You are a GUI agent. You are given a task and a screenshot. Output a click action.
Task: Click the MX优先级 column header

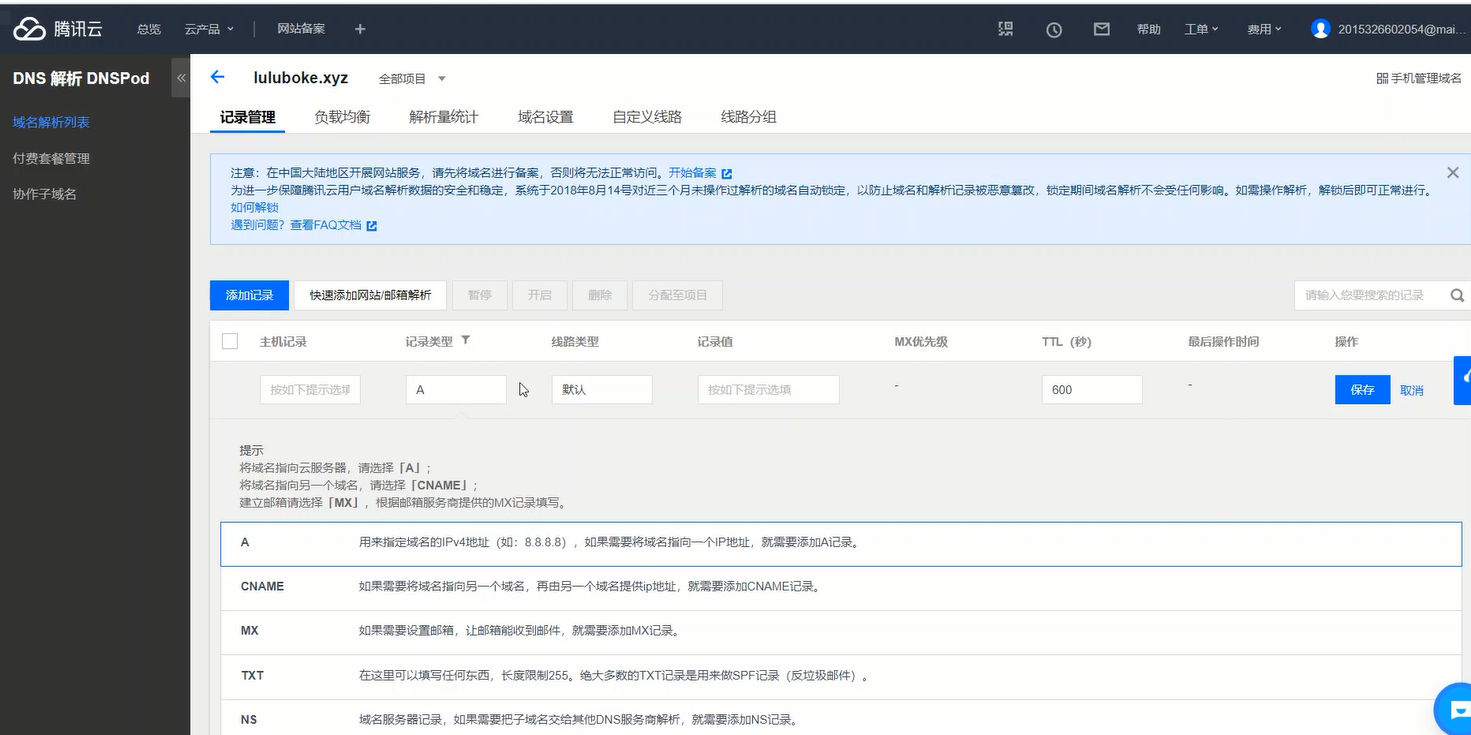921,341
